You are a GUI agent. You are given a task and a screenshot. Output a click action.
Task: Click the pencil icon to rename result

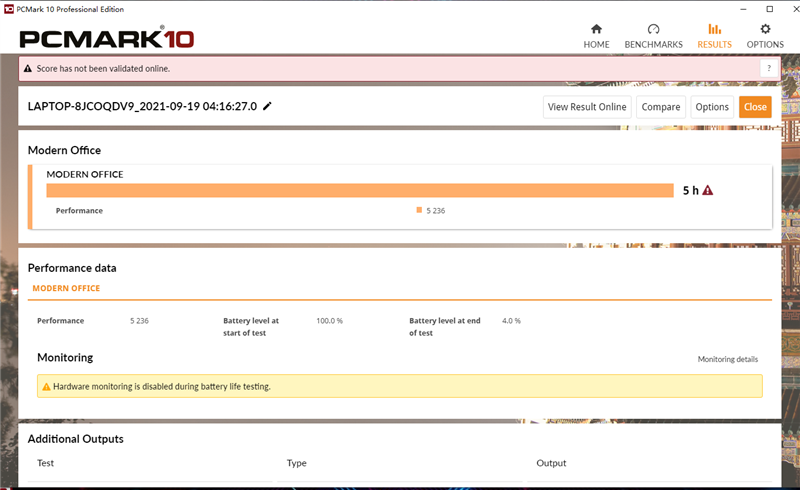[x=267, y=106]
